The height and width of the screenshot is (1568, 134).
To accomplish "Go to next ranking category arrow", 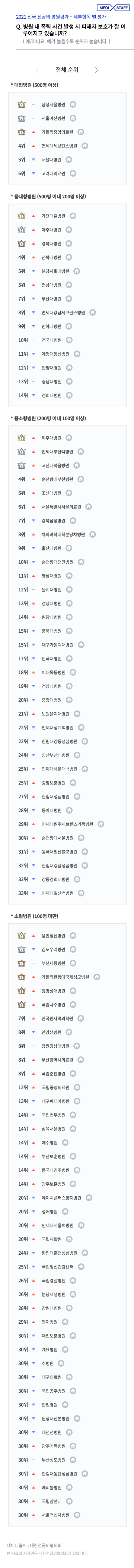I will coord(96,70).
